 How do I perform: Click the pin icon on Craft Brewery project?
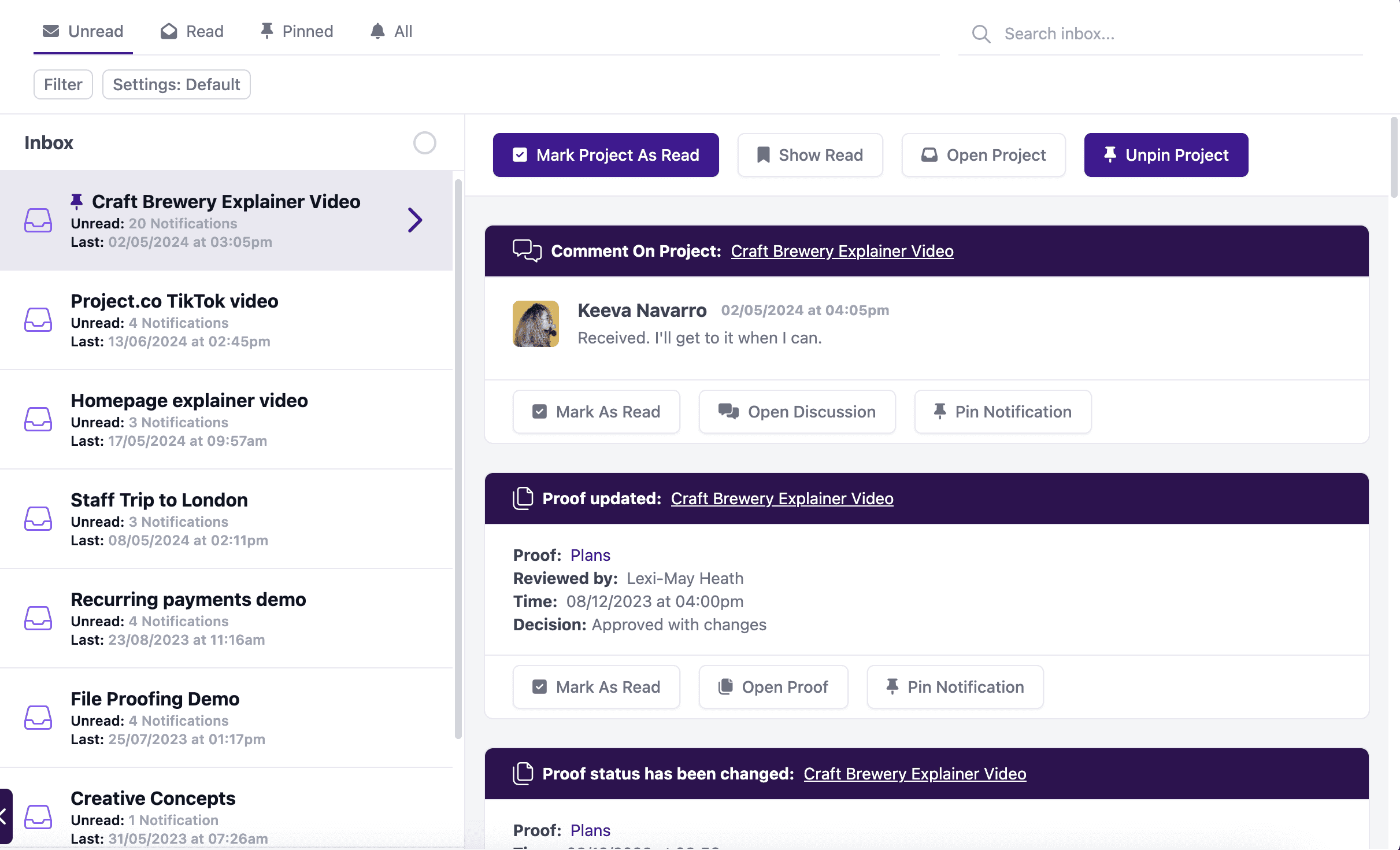tap(76, 201)
